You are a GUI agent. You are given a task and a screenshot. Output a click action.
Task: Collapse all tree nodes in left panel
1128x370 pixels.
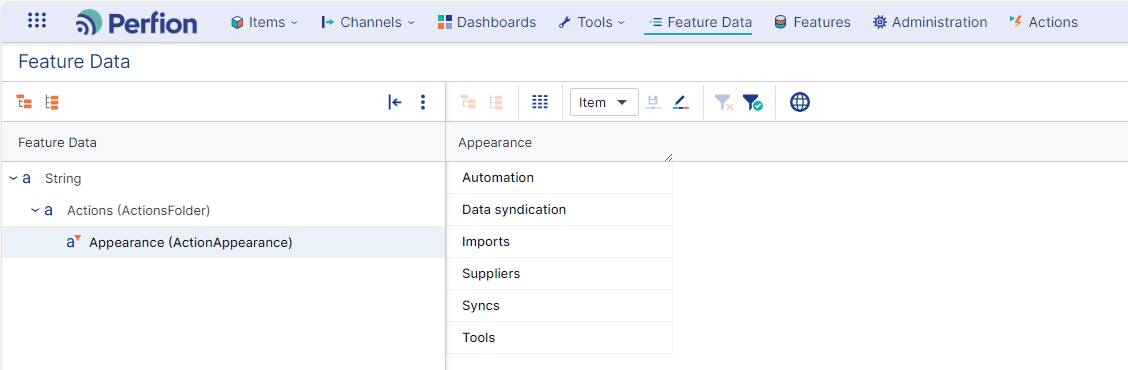[x=52, y=102]
